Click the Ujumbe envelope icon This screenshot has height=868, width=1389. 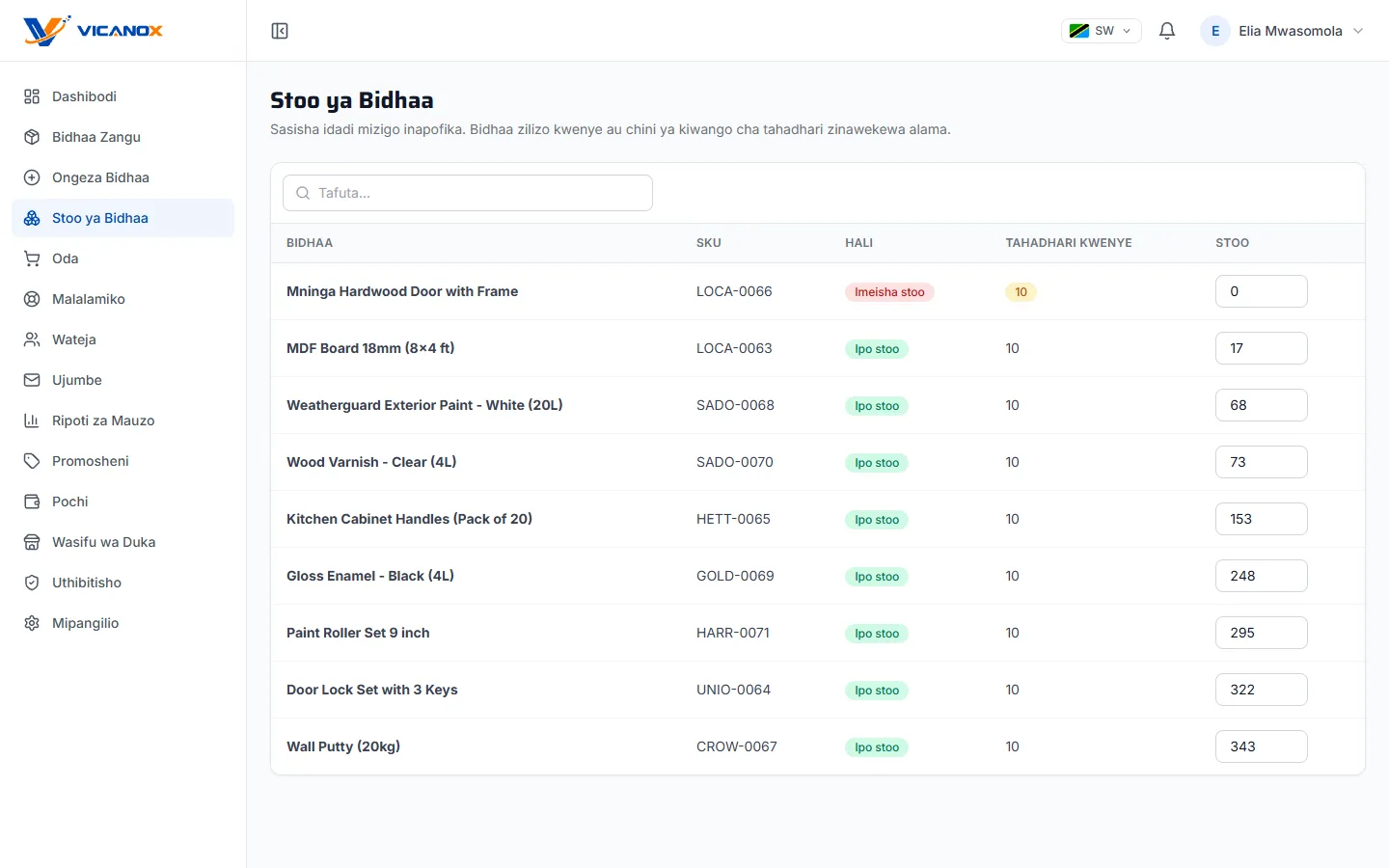(32, 380)
